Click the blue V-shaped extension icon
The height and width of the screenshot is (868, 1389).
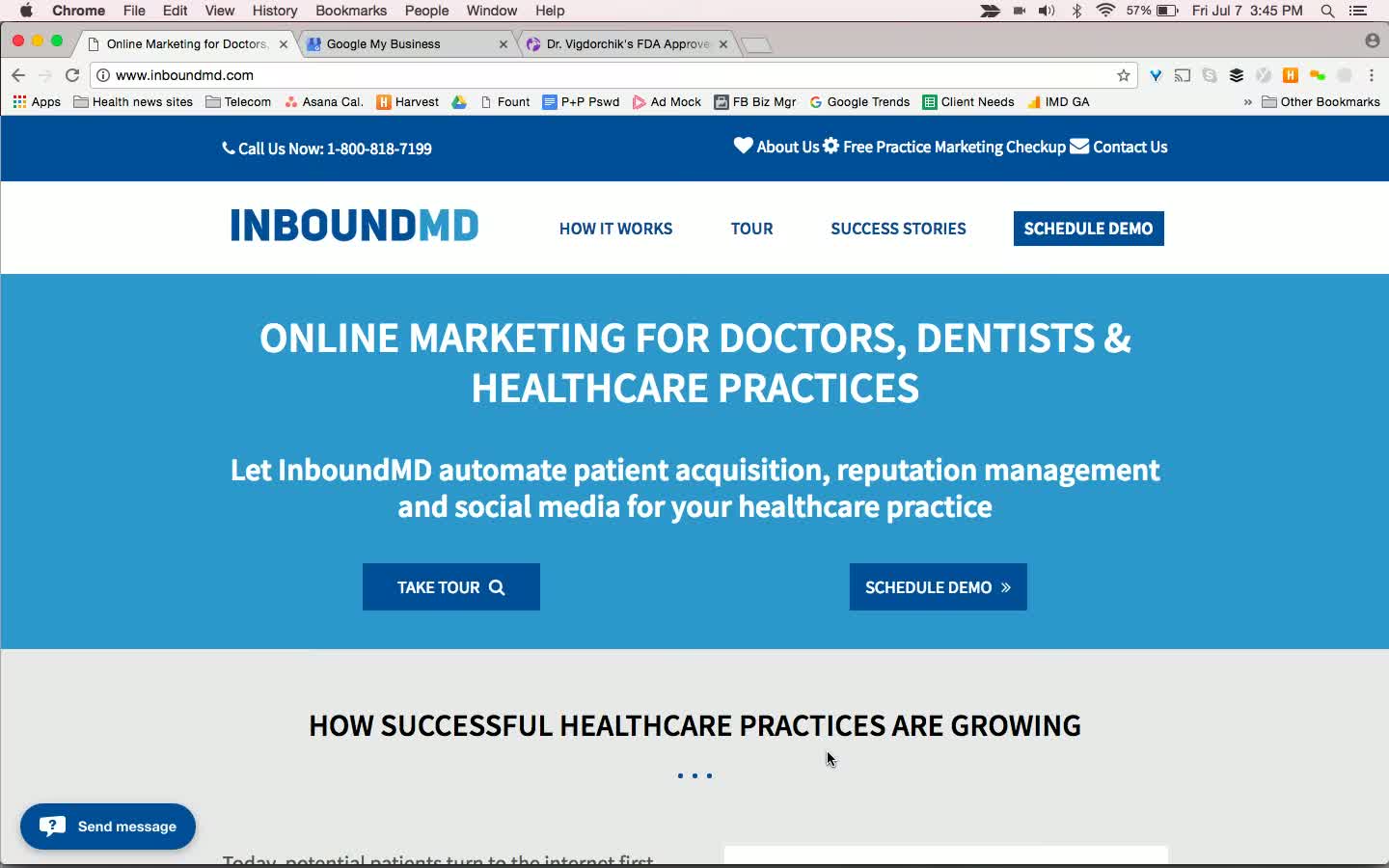coord(1156,75)
